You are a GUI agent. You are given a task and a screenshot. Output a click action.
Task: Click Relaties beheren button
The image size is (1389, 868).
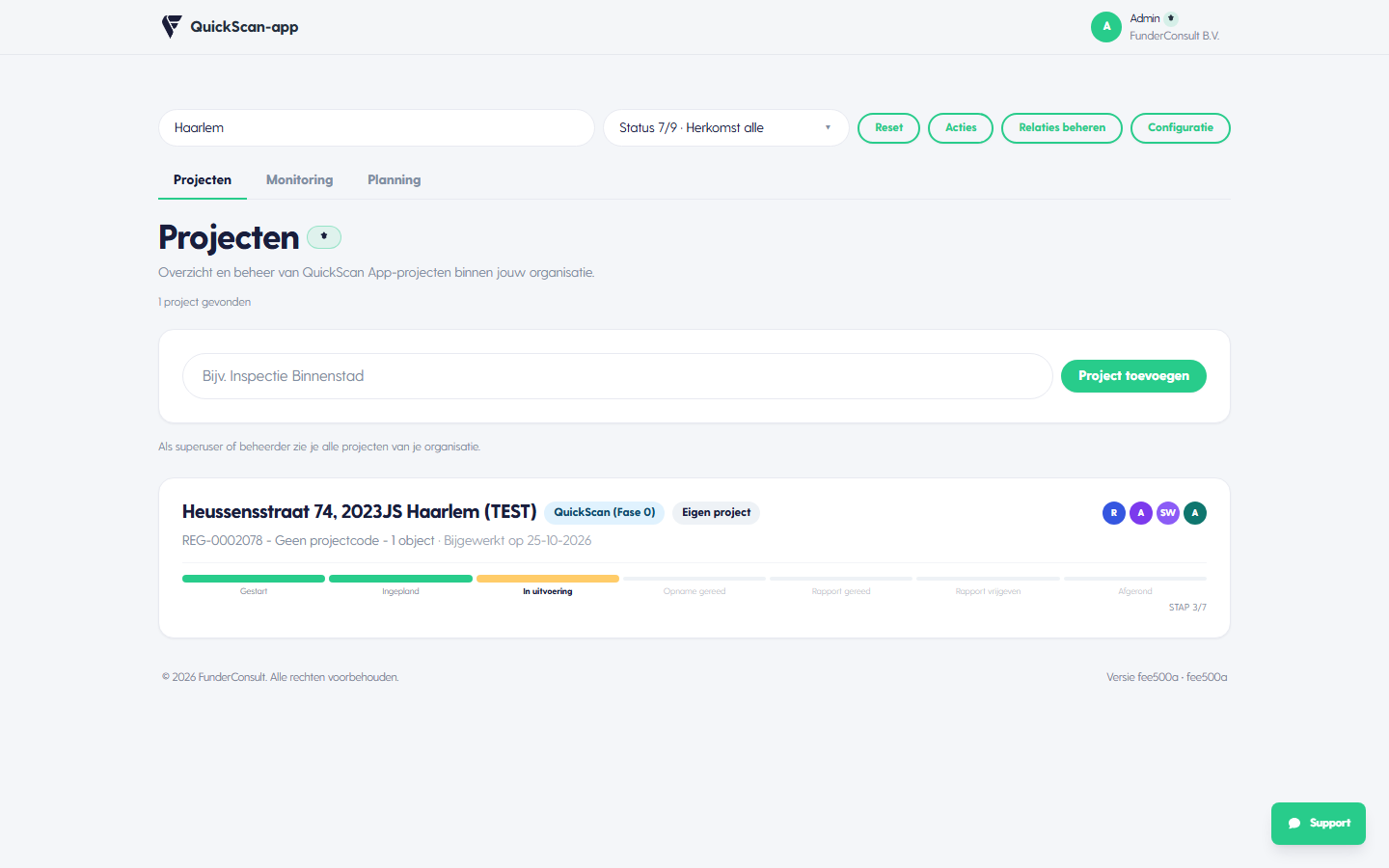[x=1062, y=127]
